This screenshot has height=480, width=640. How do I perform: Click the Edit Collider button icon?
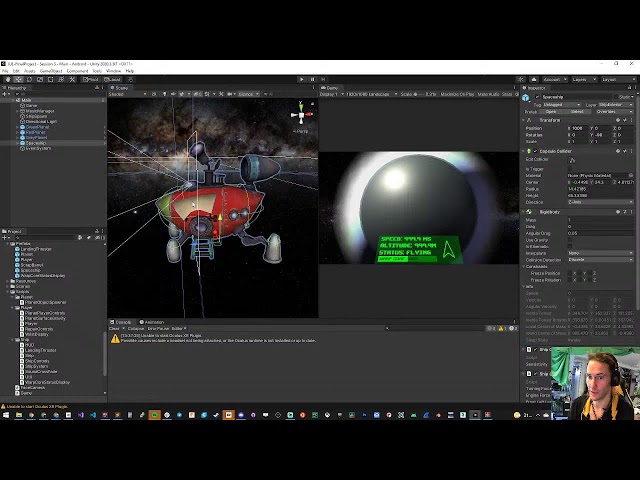pos(572,160)
